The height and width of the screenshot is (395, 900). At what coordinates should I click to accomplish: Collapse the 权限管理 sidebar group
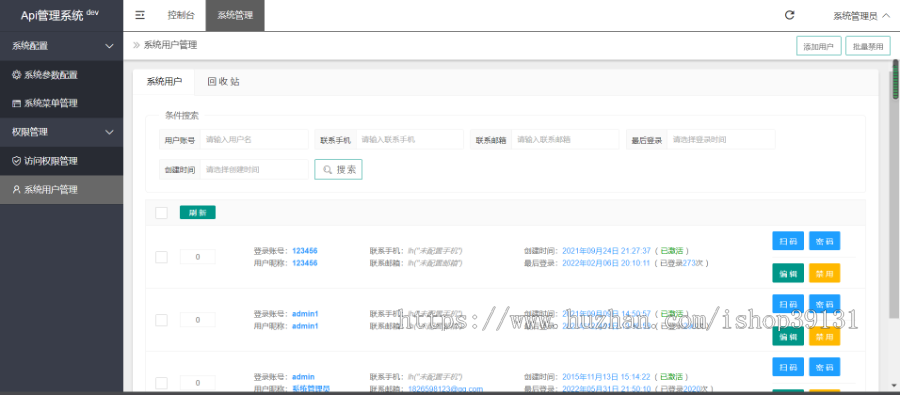click(61, 132)
